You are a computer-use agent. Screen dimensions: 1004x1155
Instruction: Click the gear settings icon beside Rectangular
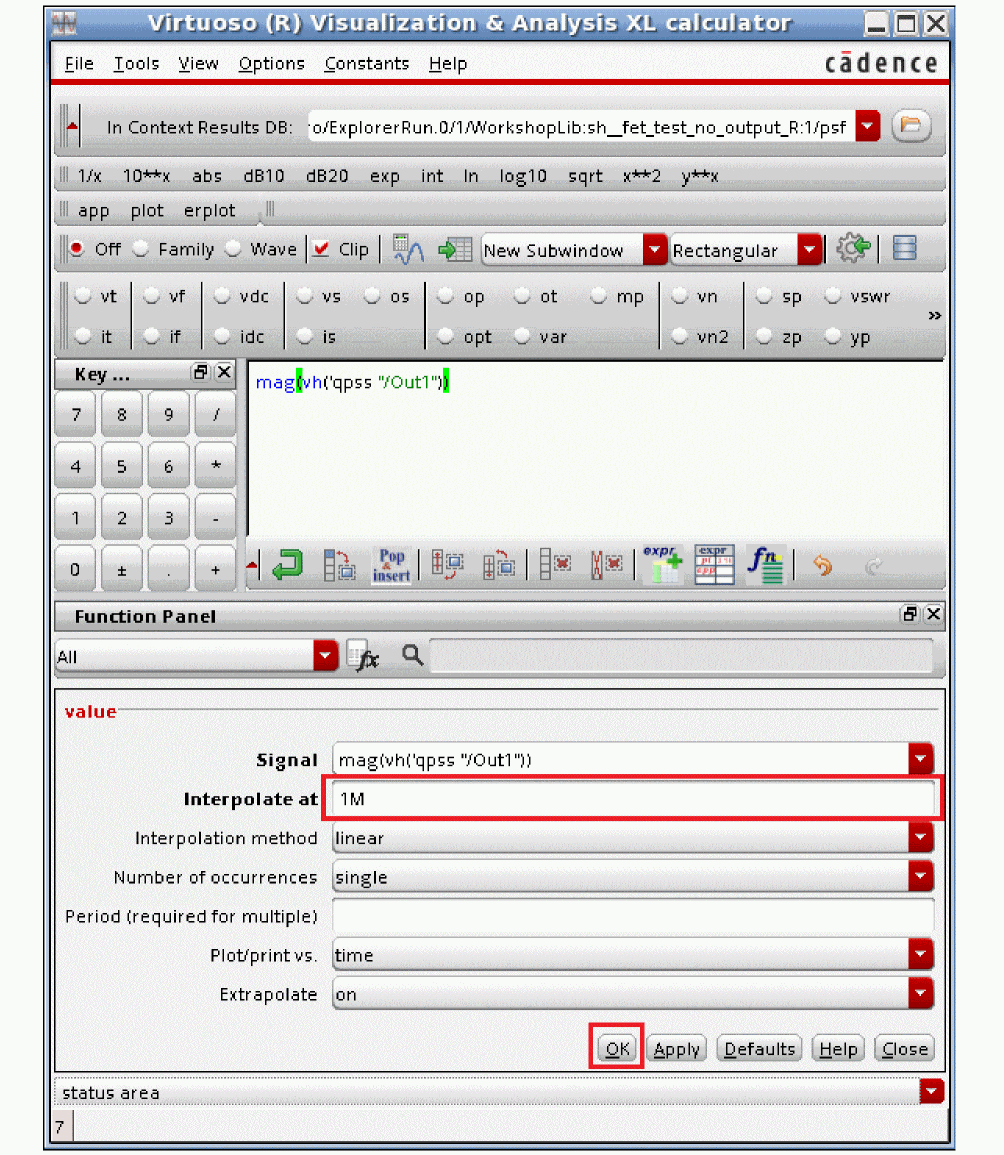pyautogui.click(x=853, y=248)
